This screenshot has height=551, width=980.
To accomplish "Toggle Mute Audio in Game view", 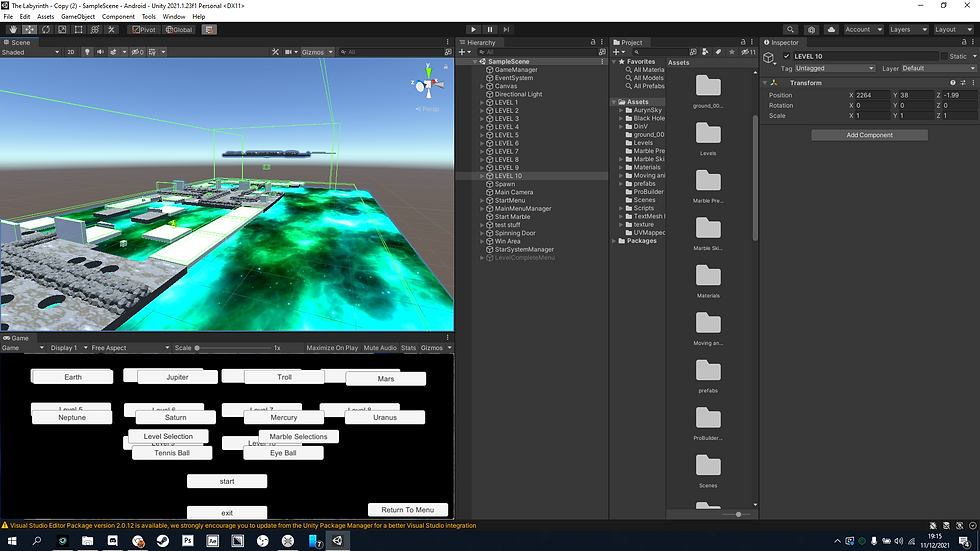I will (x=380, y=347).
